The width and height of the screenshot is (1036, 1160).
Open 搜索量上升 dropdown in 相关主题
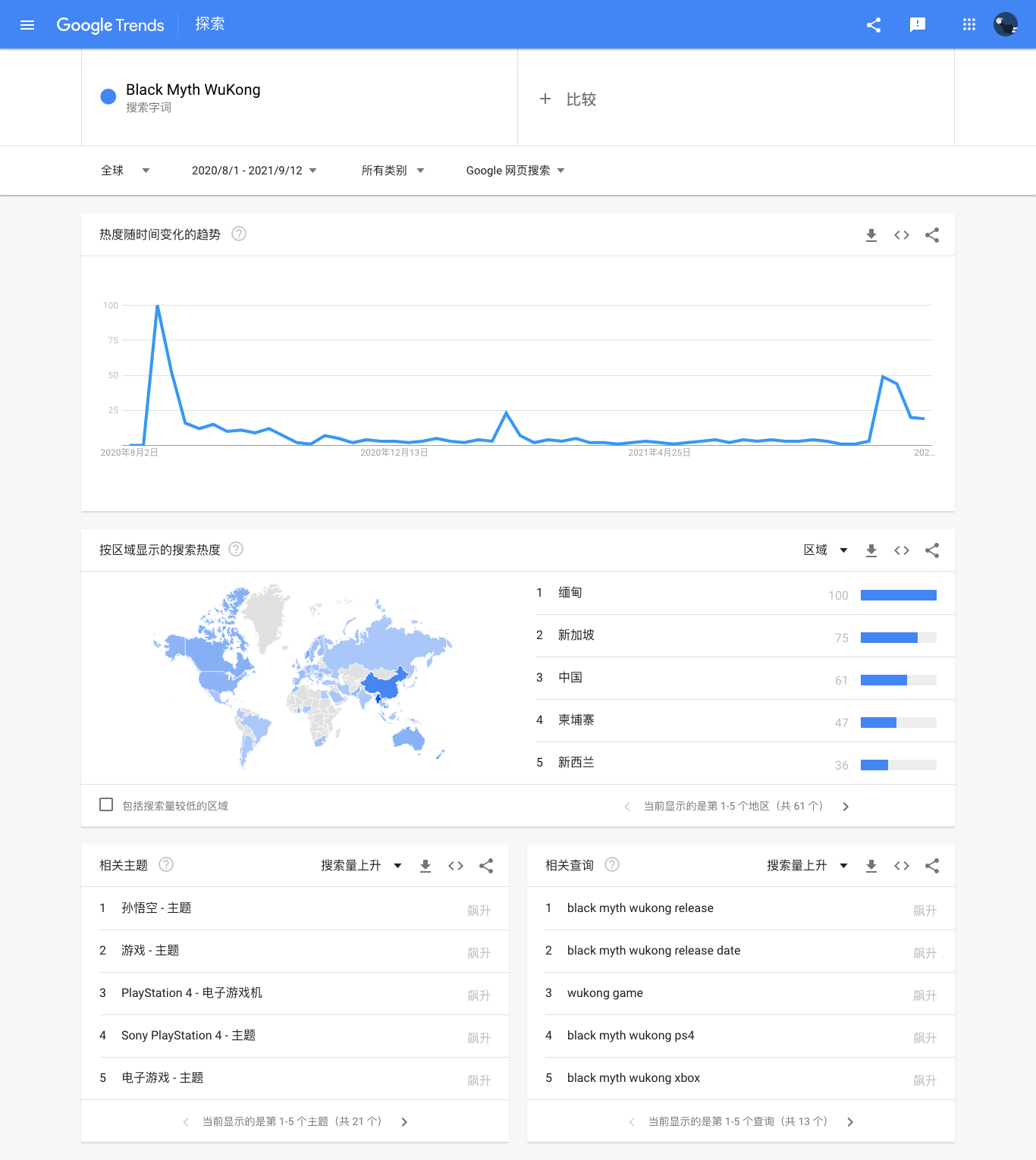click(361, 866)
